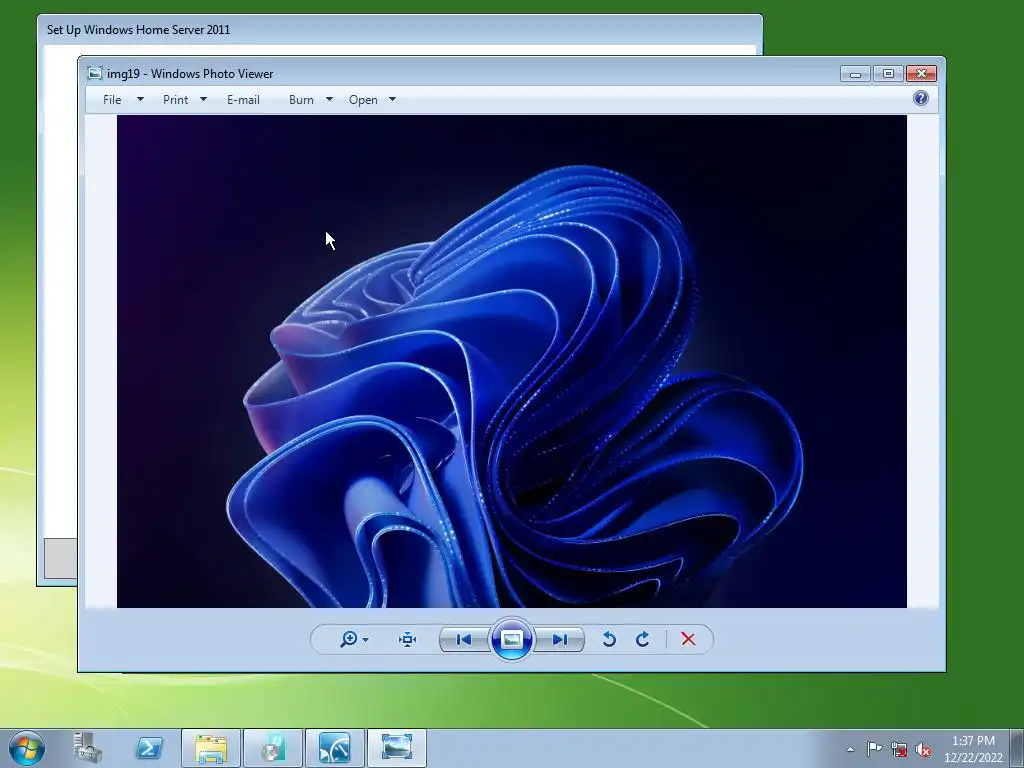
Task: Click the zoom magnifier icon
Action: [x=349, y=639]
